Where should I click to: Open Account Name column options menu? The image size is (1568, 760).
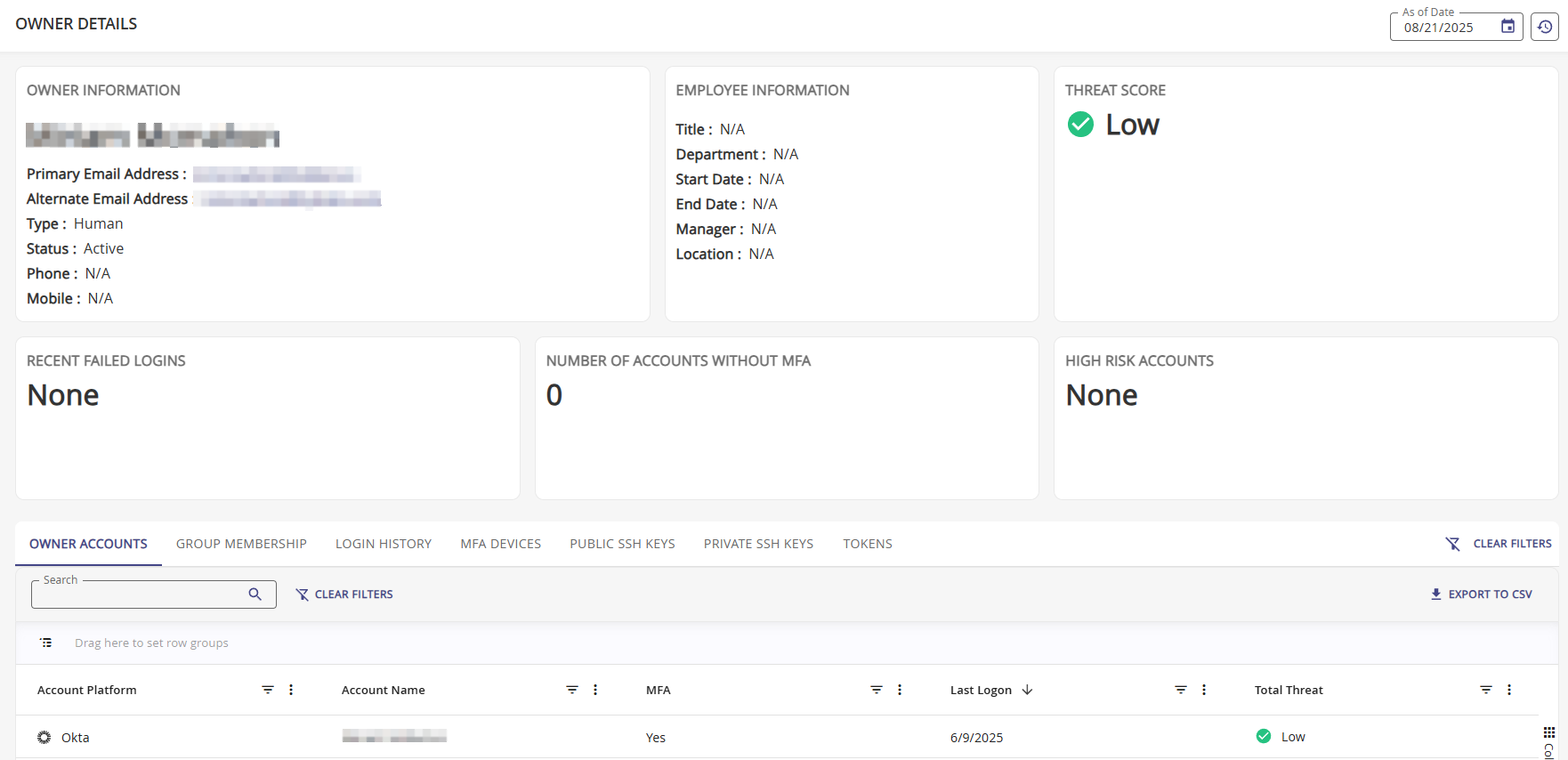[595, 690]
